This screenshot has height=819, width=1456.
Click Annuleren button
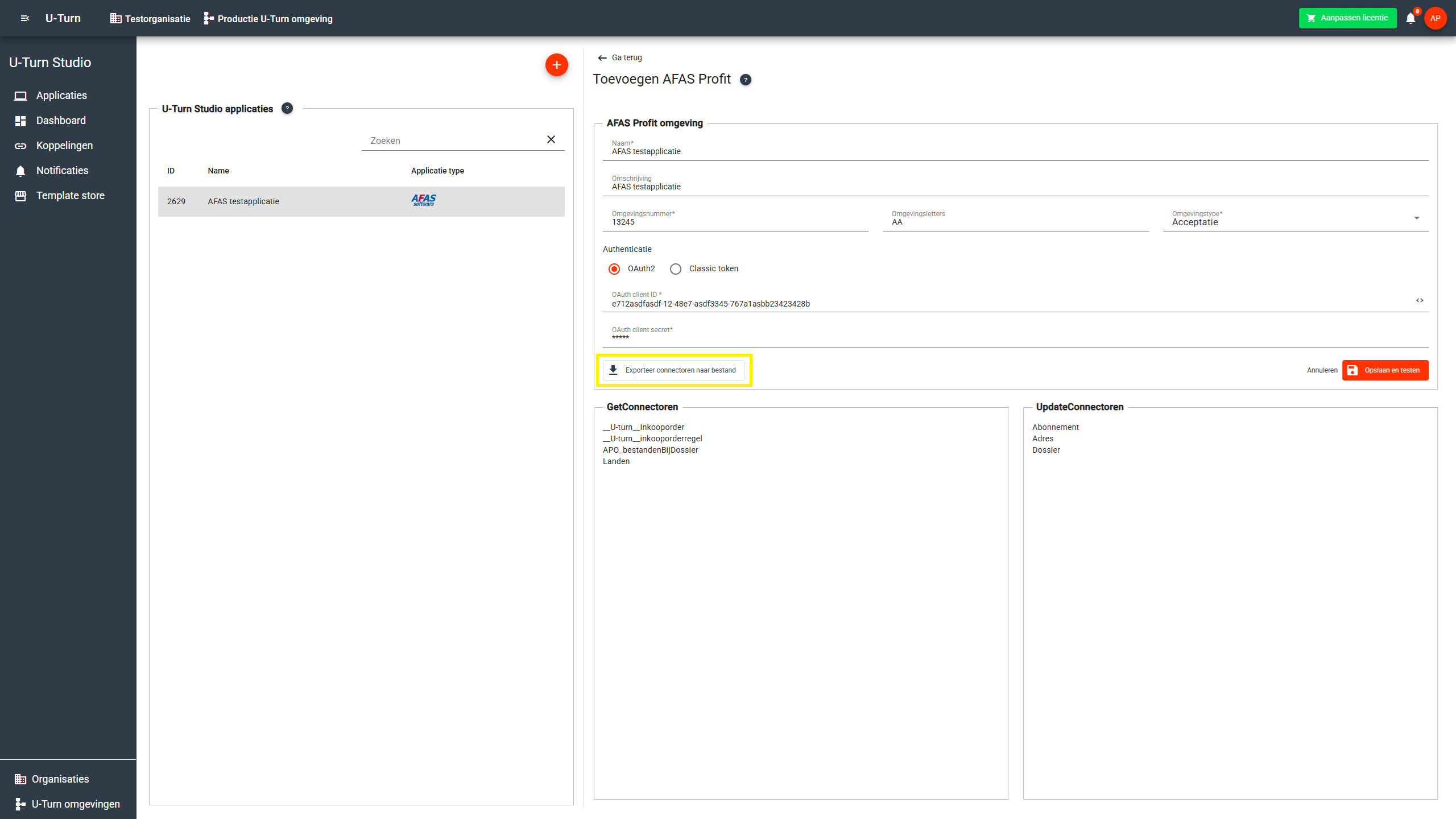pos(1322,370)
